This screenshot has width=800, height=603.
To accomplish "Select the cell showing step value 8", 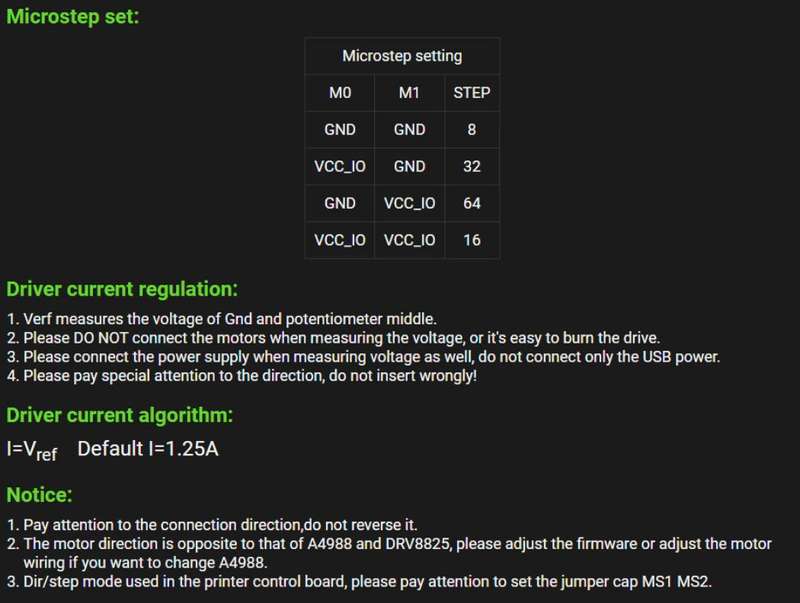I will click(471, 130).
